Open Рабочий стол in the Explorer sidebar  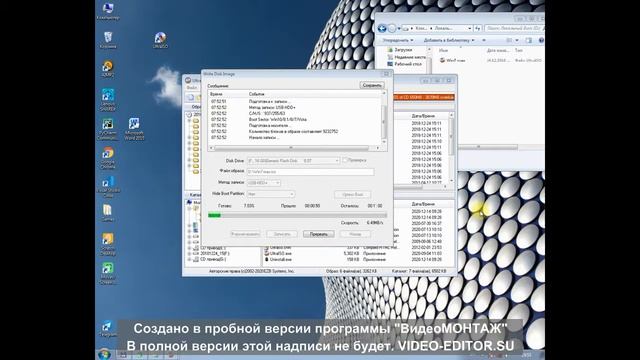pyautogui.click(x=404, y=64)
